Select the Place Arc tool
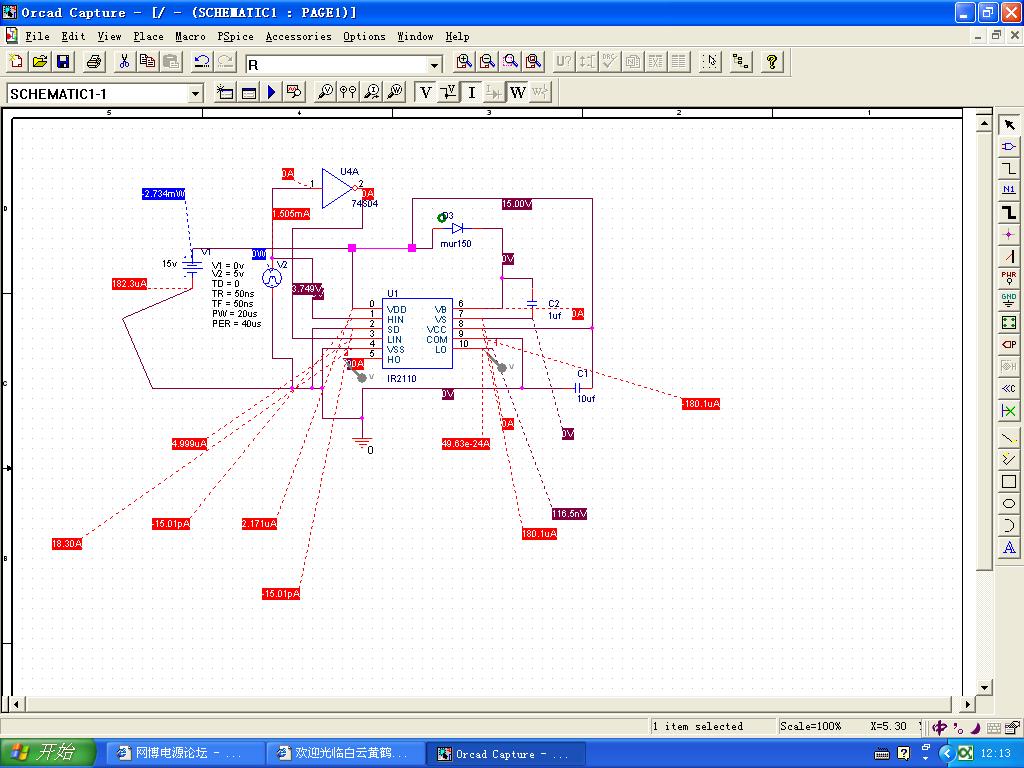Viewport: 1024px width, 768px height. [x=1009, y=525]
